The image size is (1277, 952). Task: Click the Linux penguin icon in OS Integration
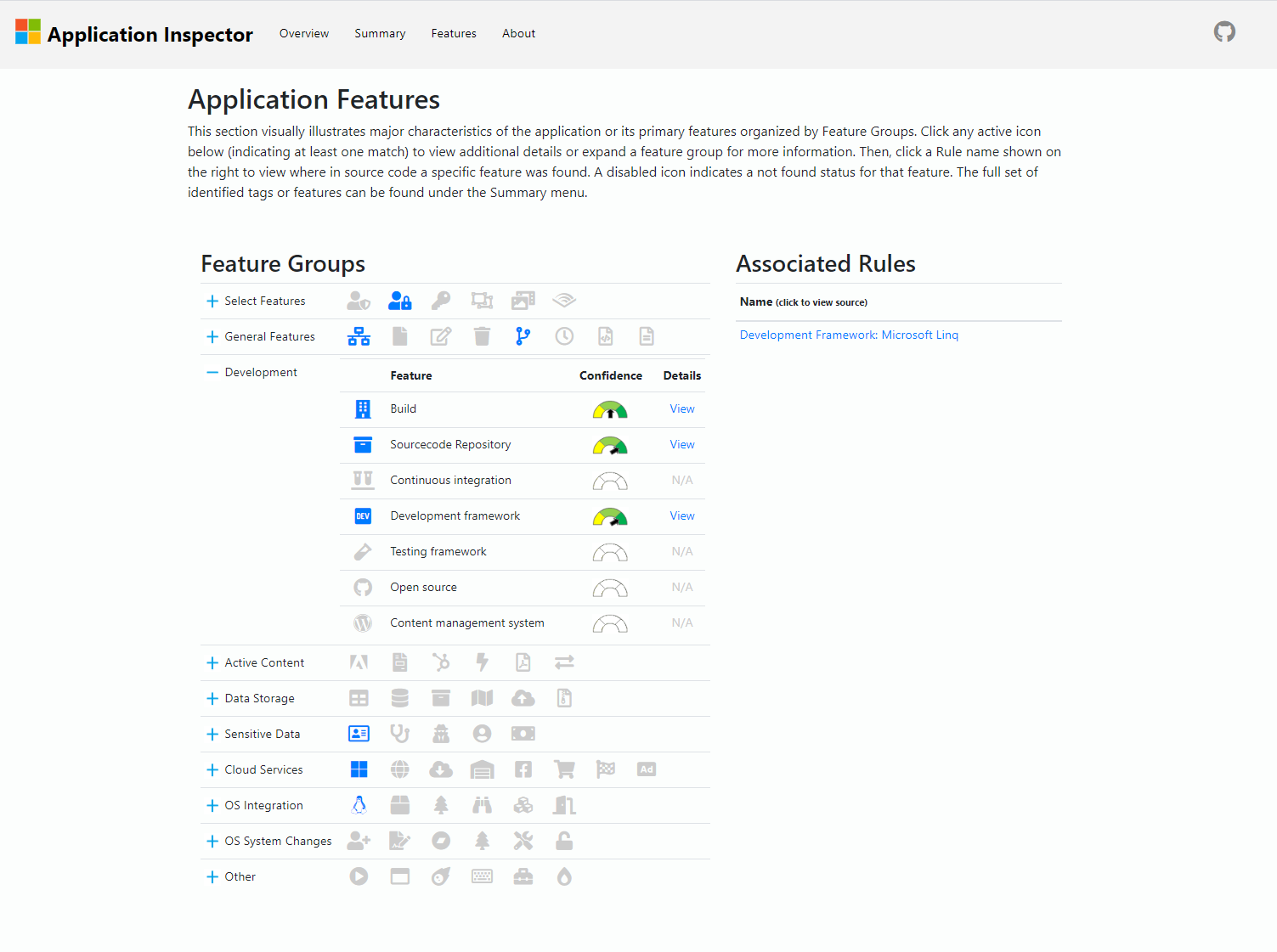pyautogui.click(x=359, y=805)
